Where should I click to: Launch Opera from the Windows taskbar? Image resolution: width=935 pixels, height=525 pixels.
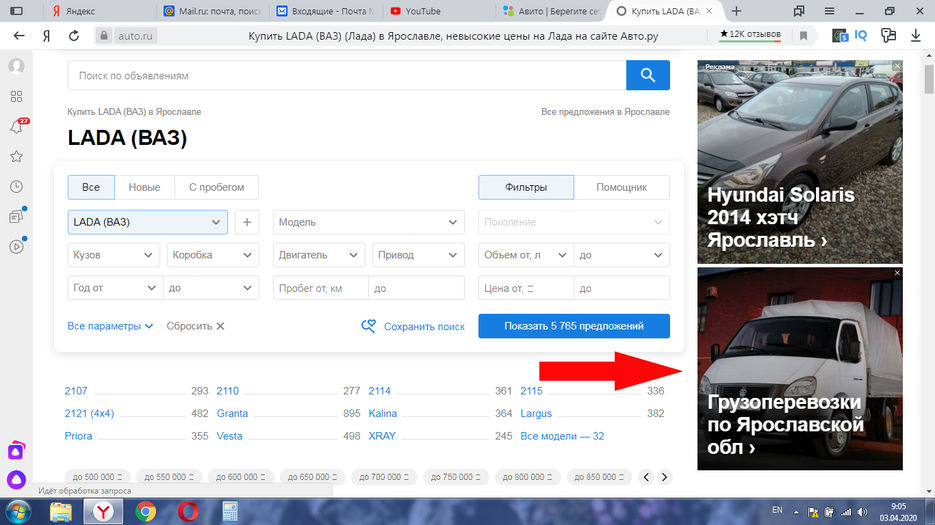188,511
